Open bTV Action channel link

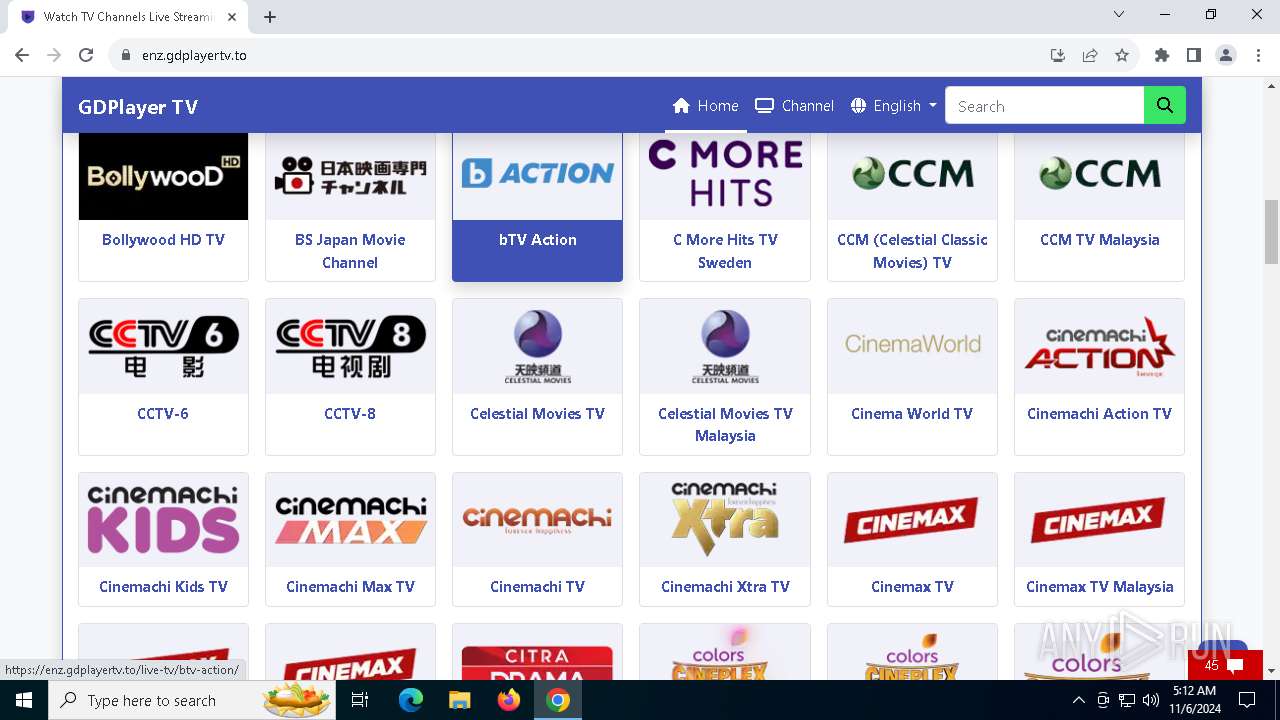(x=538, y=240)
